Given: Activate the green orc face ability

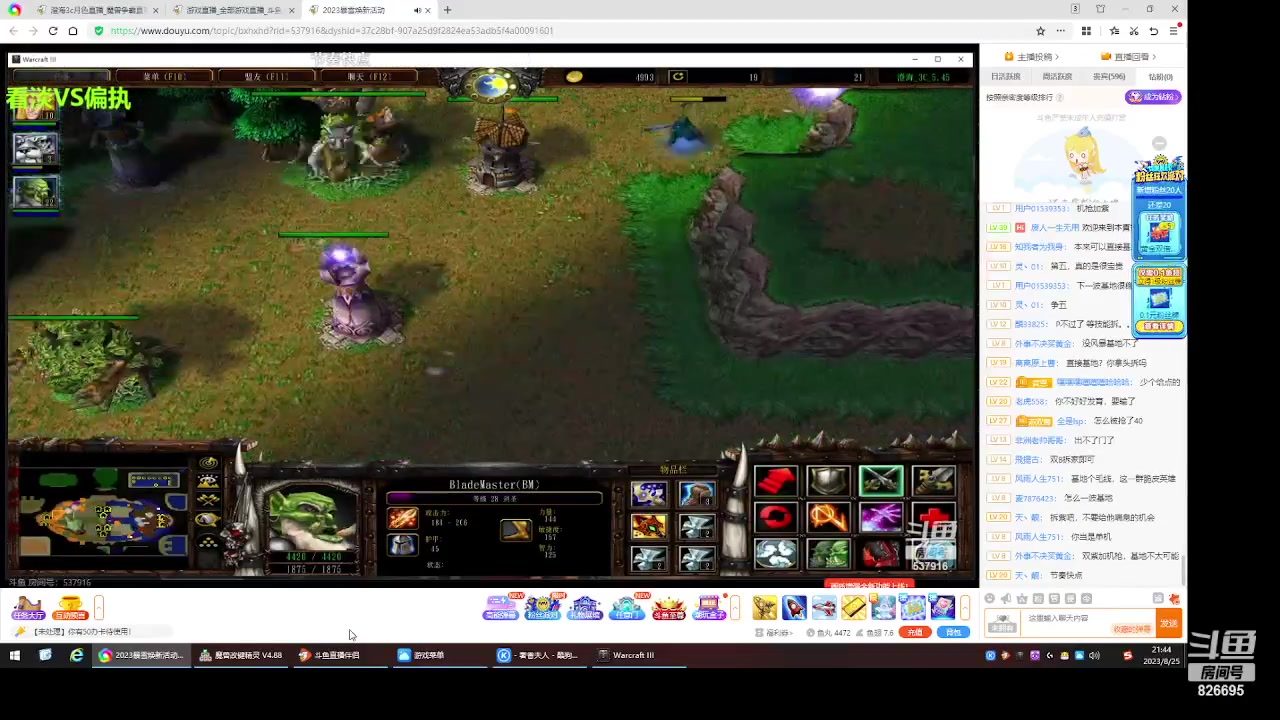Looking at the screenshot, I should pyautogui.click(x=828, y=553).
